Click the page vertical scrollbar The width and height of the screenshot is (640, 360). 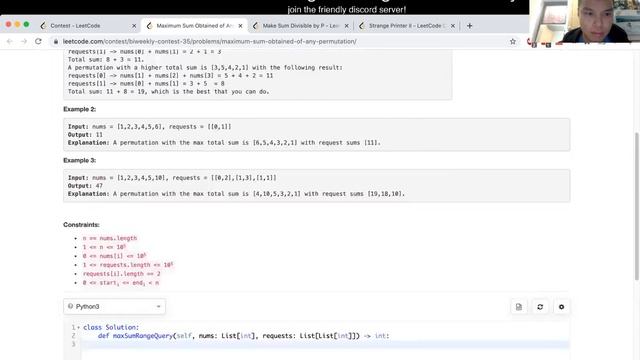(x=637, y=206)
